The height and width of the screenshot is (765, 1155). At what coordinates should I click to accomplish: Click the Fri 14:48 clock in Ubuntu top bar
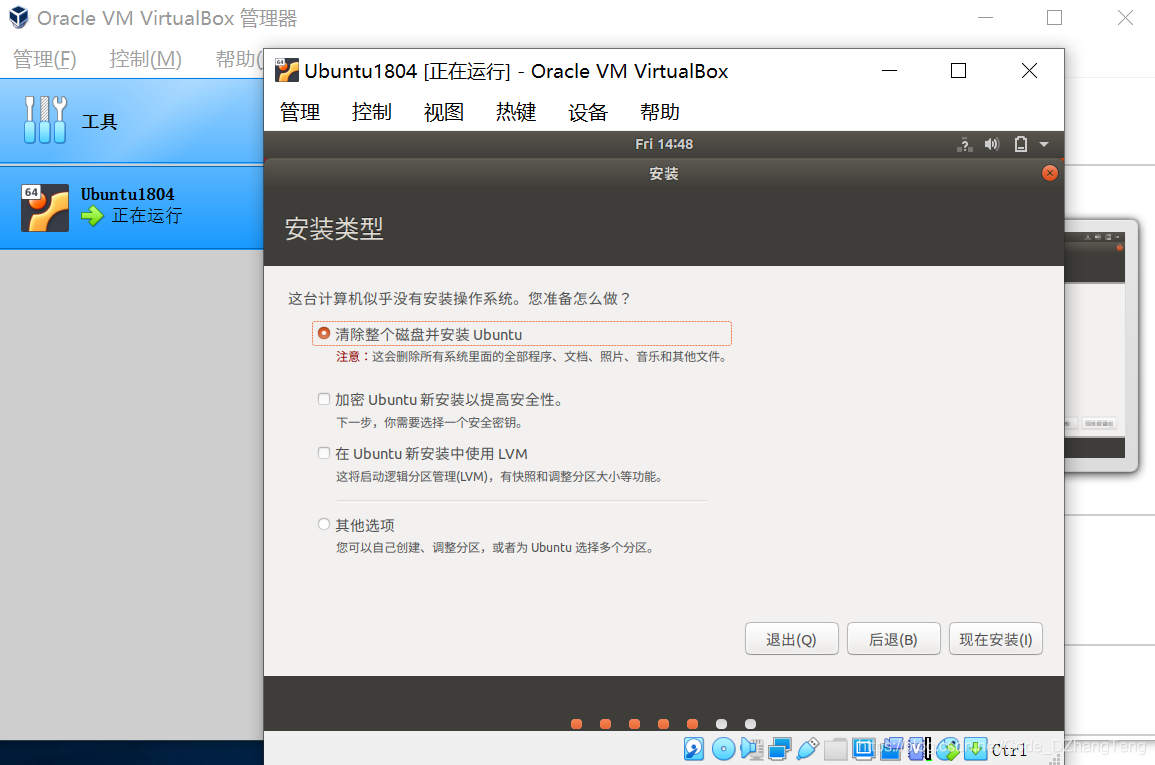pos(664,144)
